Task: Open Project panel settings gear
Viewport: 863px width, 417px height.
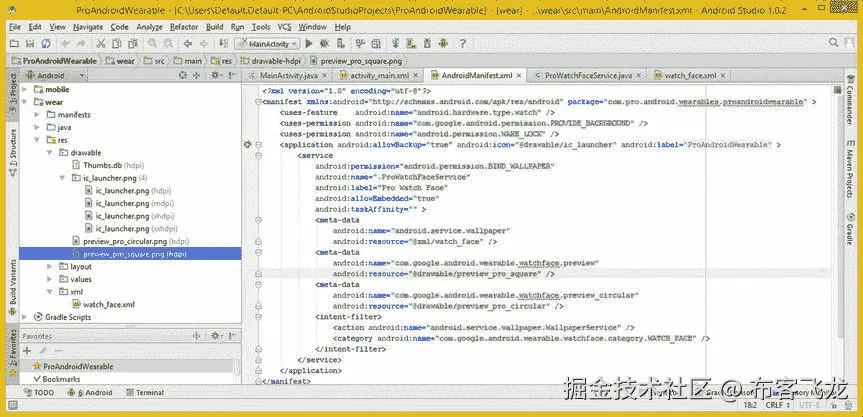Action: 216,75
